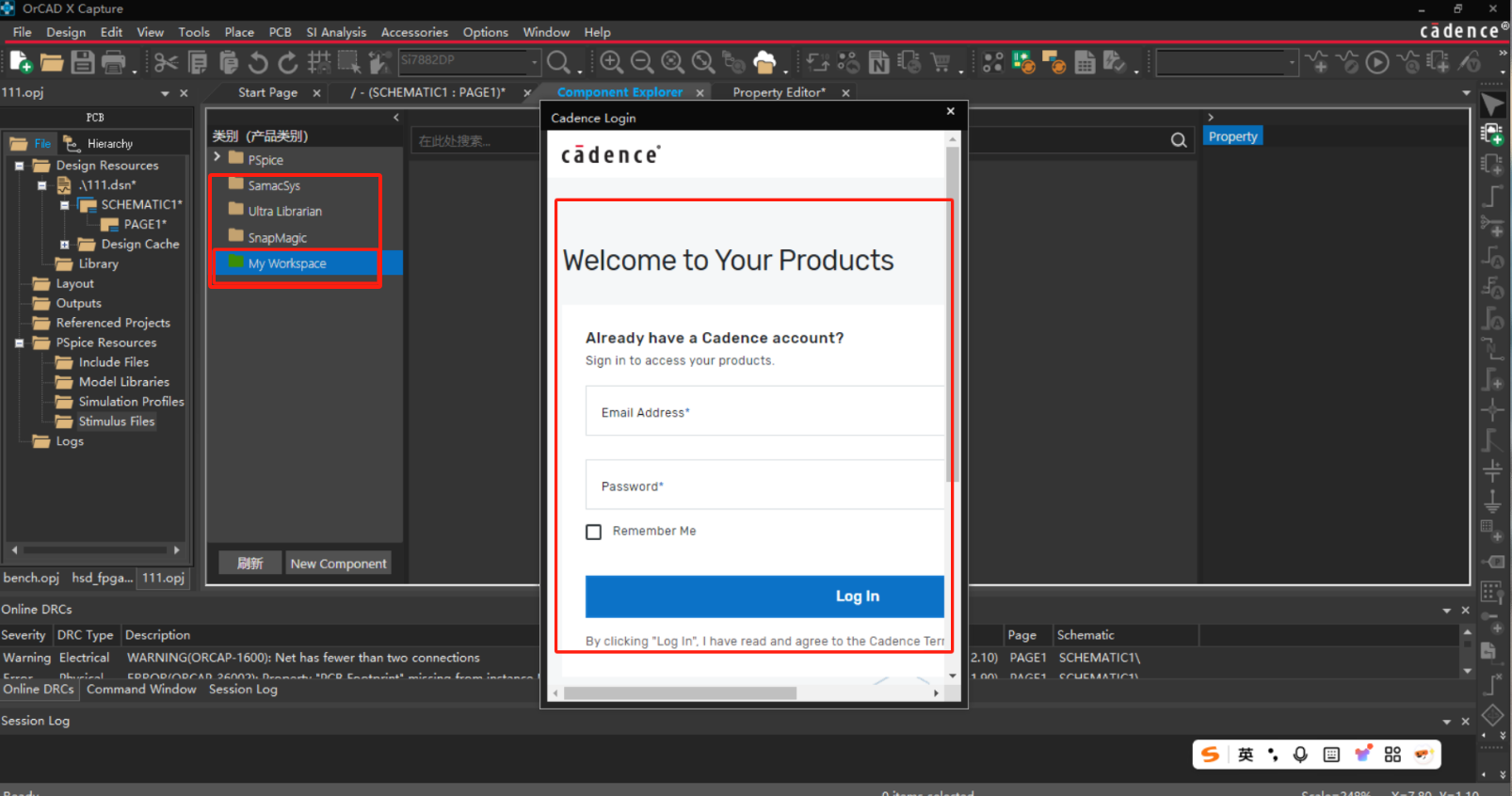The height and width of the screenshot is (796, 1512).
Task: Open the Si7882DP part search dropdown
Action: click(x=535, y=62)
